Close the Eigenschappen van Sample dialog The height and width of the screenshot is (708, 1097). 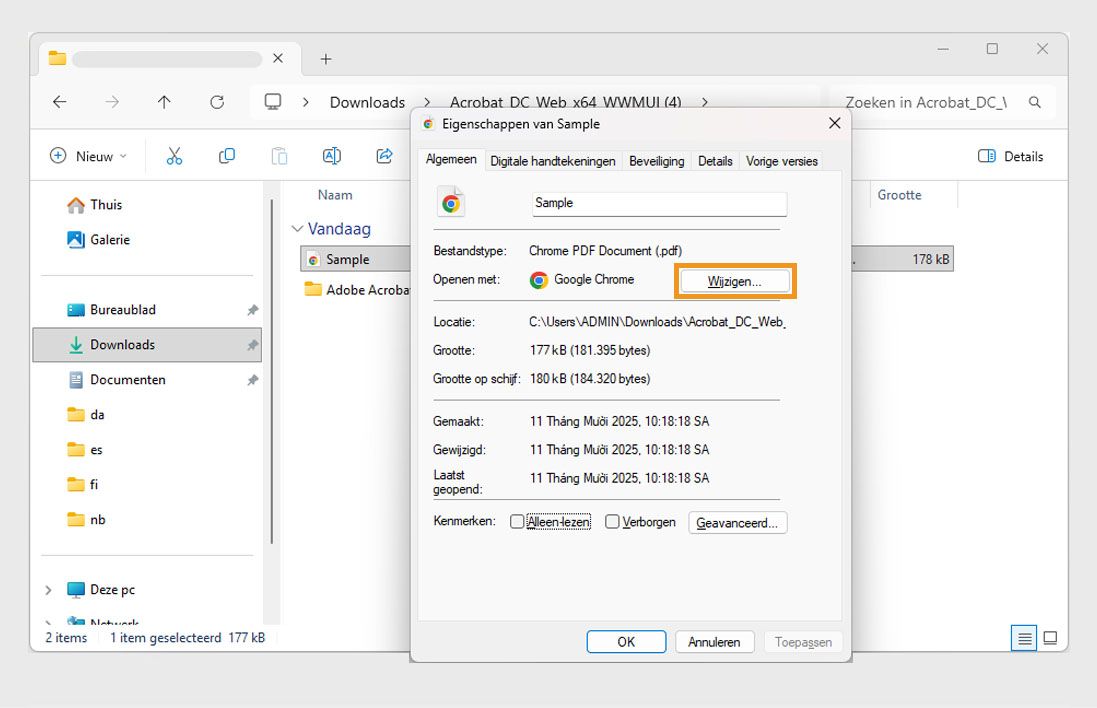[835, 123]
